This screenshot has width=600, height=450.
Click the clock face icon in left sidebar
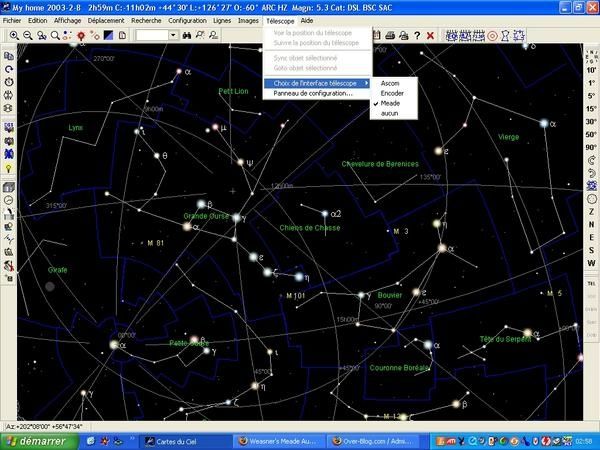pyautogui.click(x=8, y=200)
